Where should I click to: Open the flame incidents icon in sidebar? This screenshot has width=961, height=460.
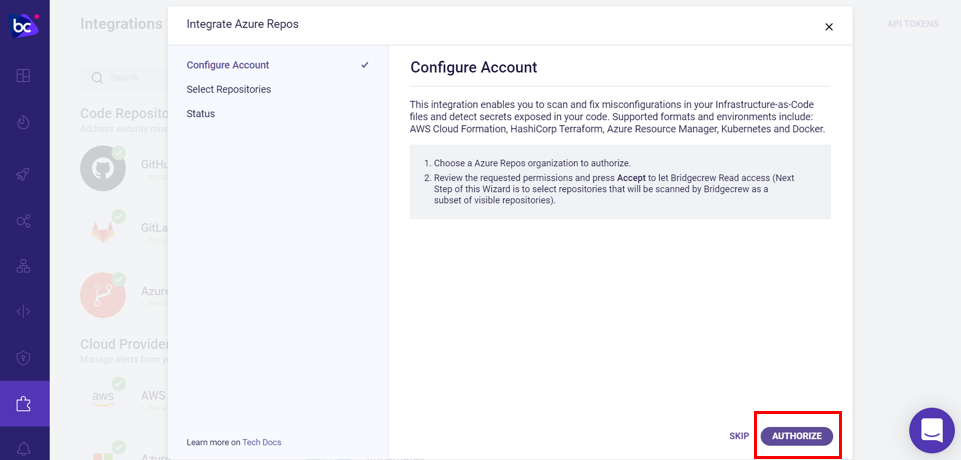23,123
